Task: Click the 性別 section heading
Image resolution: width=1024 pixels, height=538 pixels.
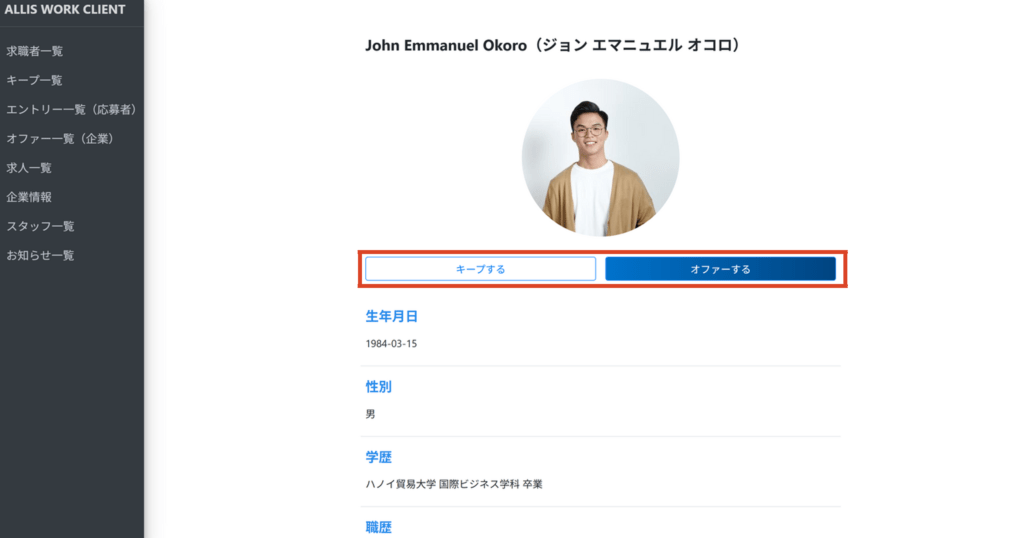Action: (378, 386)
